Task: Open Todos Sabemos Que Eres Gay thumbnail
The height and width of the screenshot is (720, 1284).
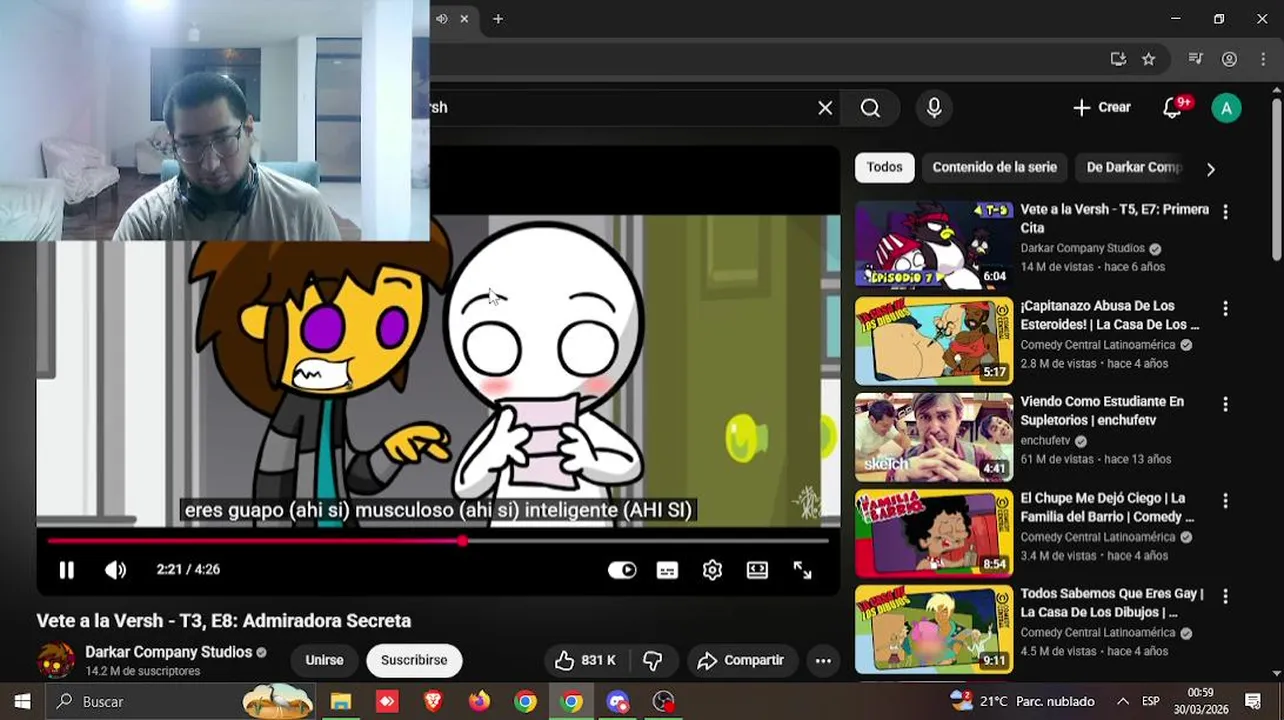Action: click(x=934, y=629)
